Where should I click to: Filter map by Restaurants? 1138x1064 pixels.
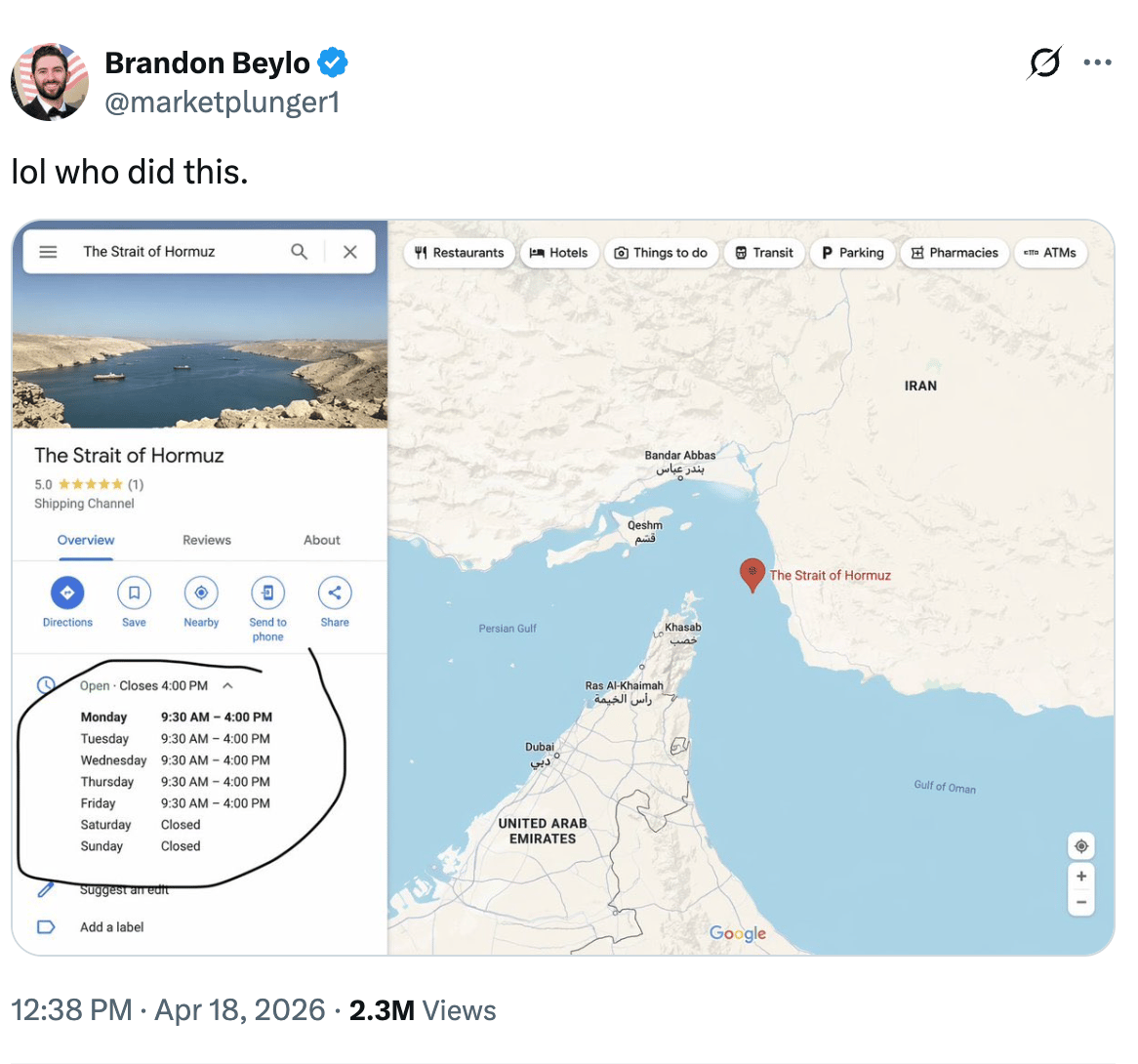coord(459,253)
